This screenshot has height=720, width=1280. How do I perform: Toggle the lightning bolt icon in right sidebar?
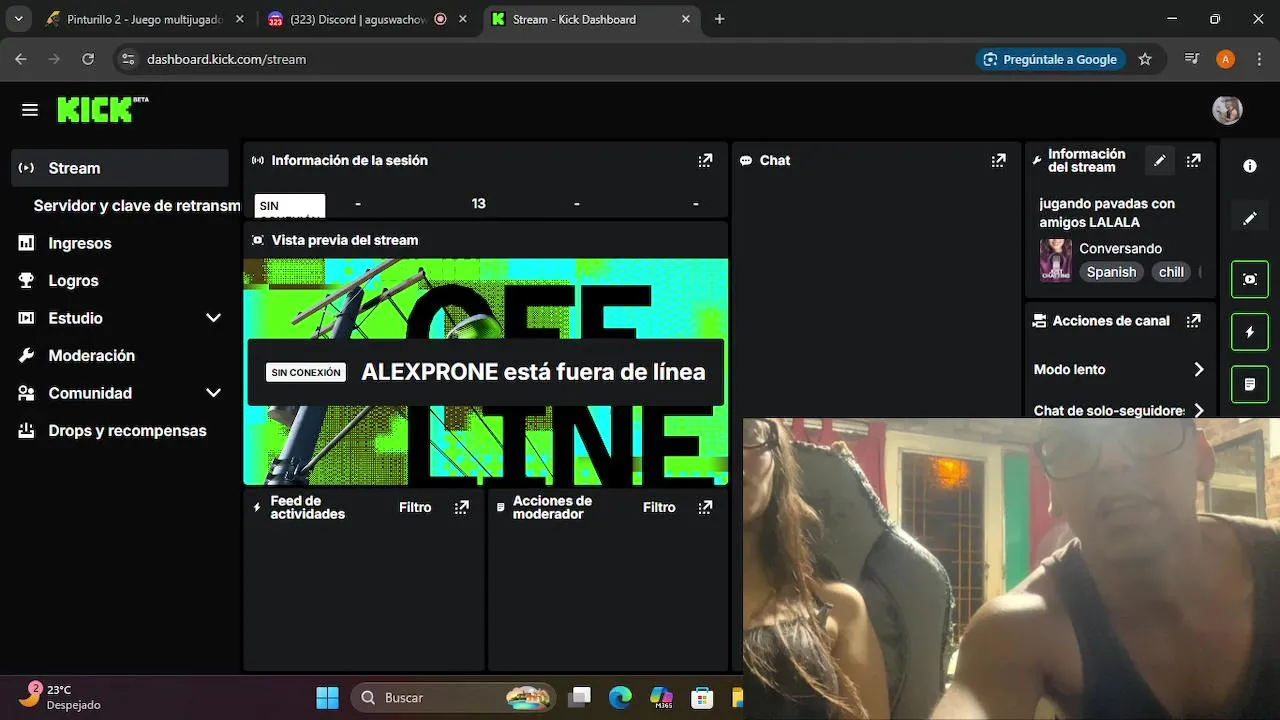tap(1250, 332)
